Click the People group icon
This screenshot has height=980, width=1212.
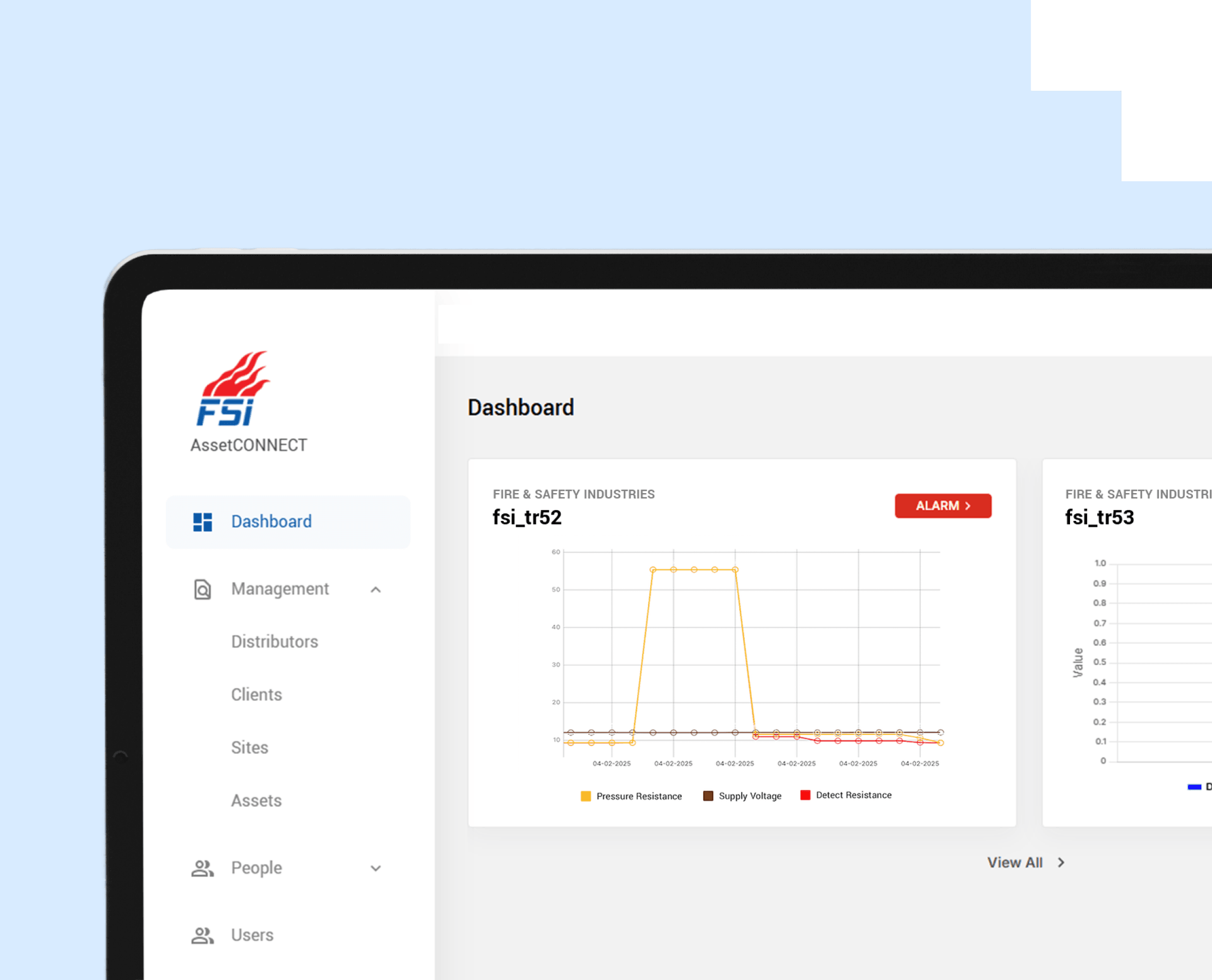tap(202, 868)
